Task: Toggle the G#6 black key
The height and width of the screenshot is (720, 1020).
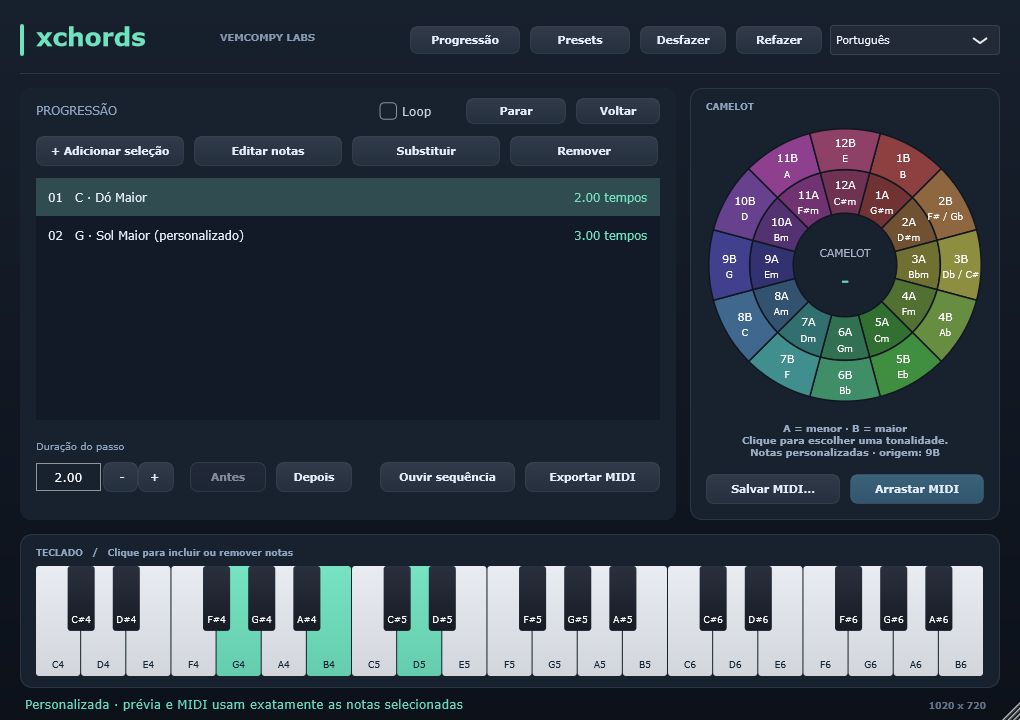Action: click(x=893, y=598)
